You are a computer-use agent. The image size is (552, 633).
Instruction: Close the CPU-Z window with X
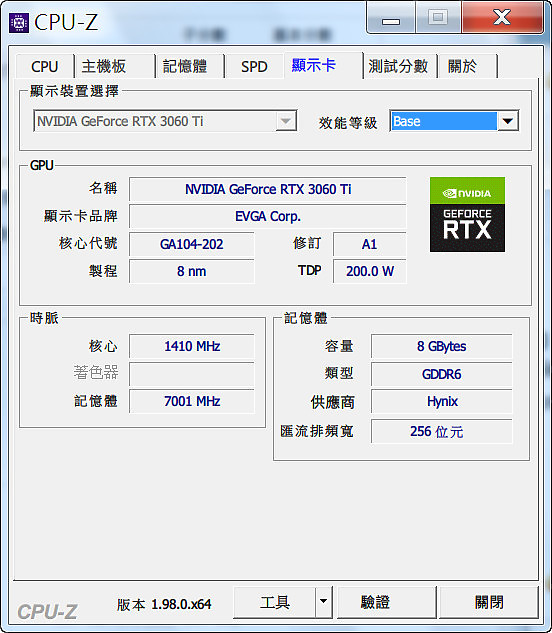click(502, 17)
